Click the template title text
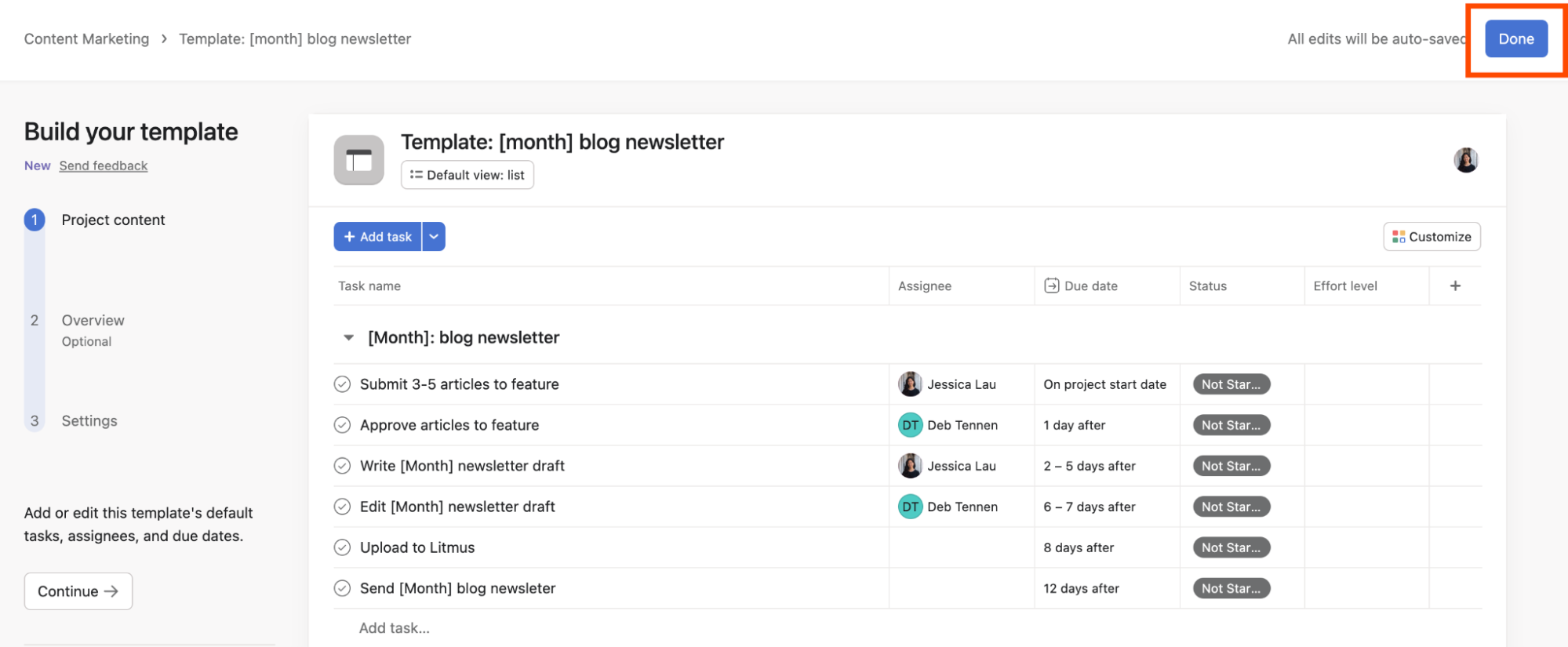Viewport: 1568px width, 647px height. click(562, 142)
